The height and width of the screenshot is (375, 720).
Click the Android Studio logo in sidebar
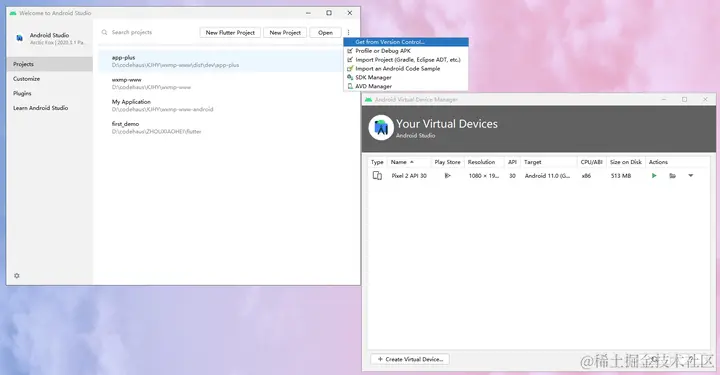[19, 38]
